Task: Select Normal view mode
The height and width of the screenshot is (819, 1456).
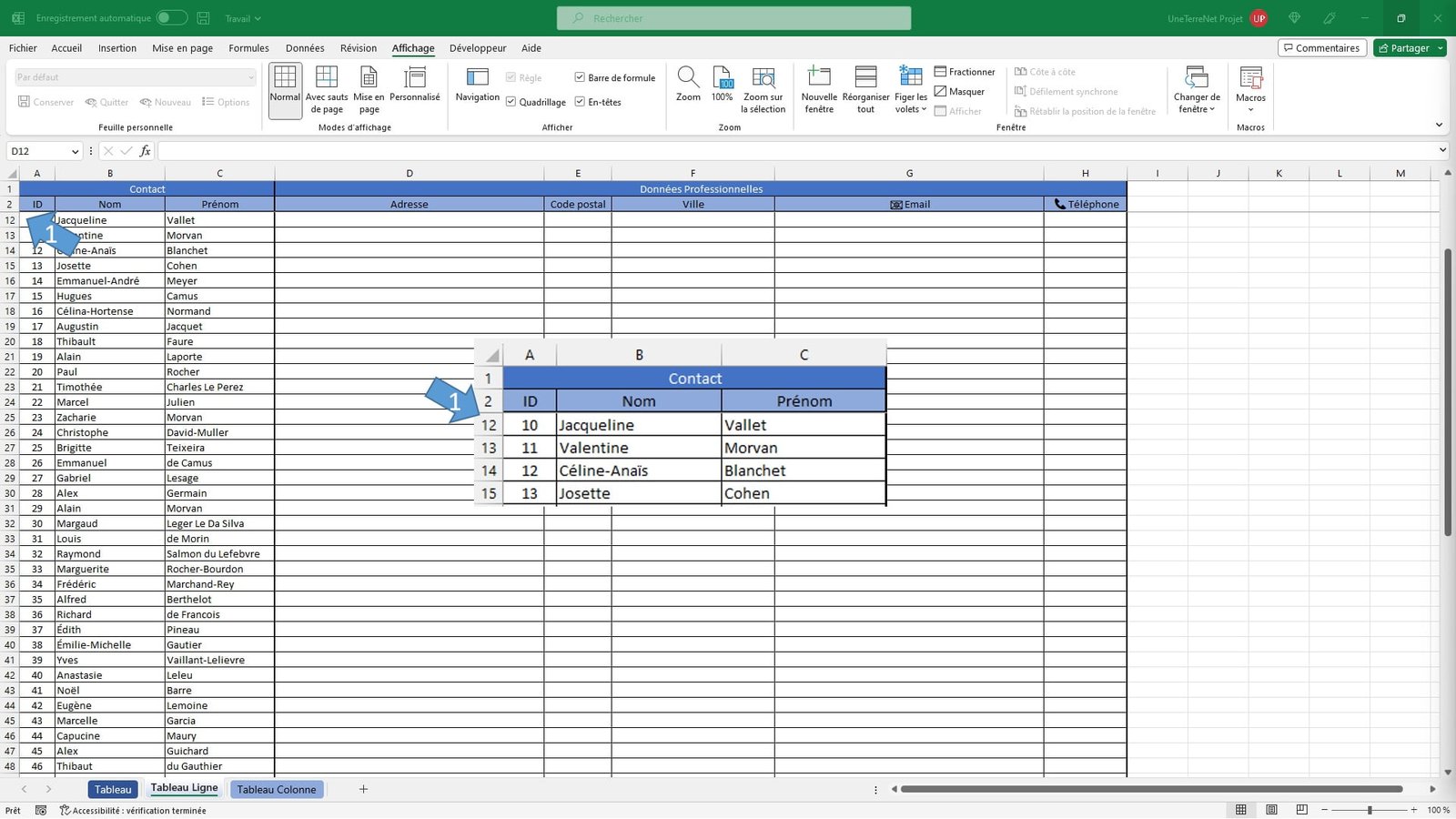Action: pyautogui.click(x=284, y=88)
